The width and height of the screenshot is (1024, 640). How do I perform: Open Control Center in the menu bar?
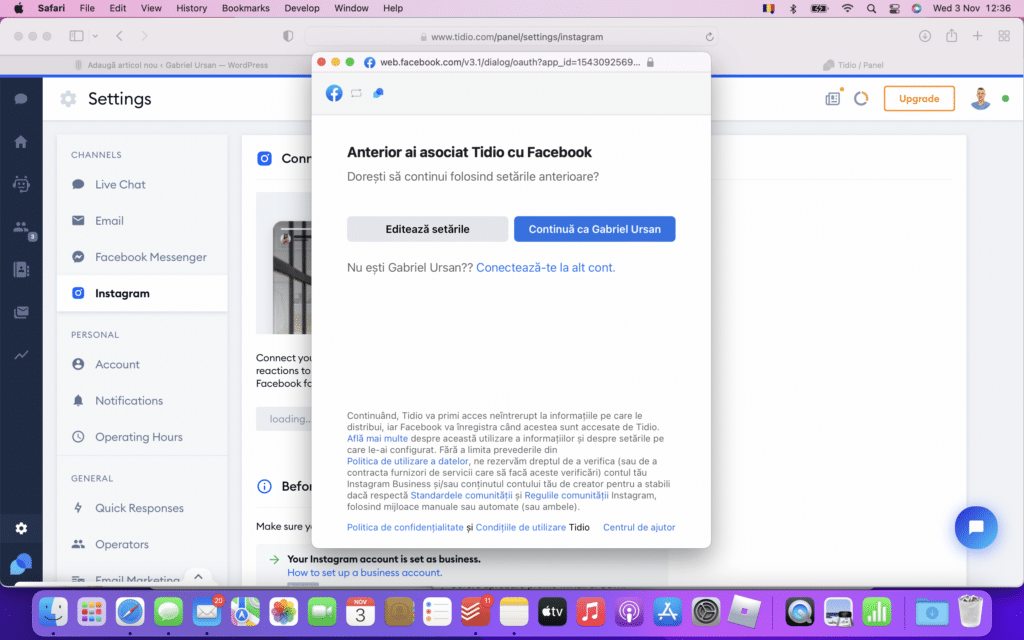pos(894,8)
